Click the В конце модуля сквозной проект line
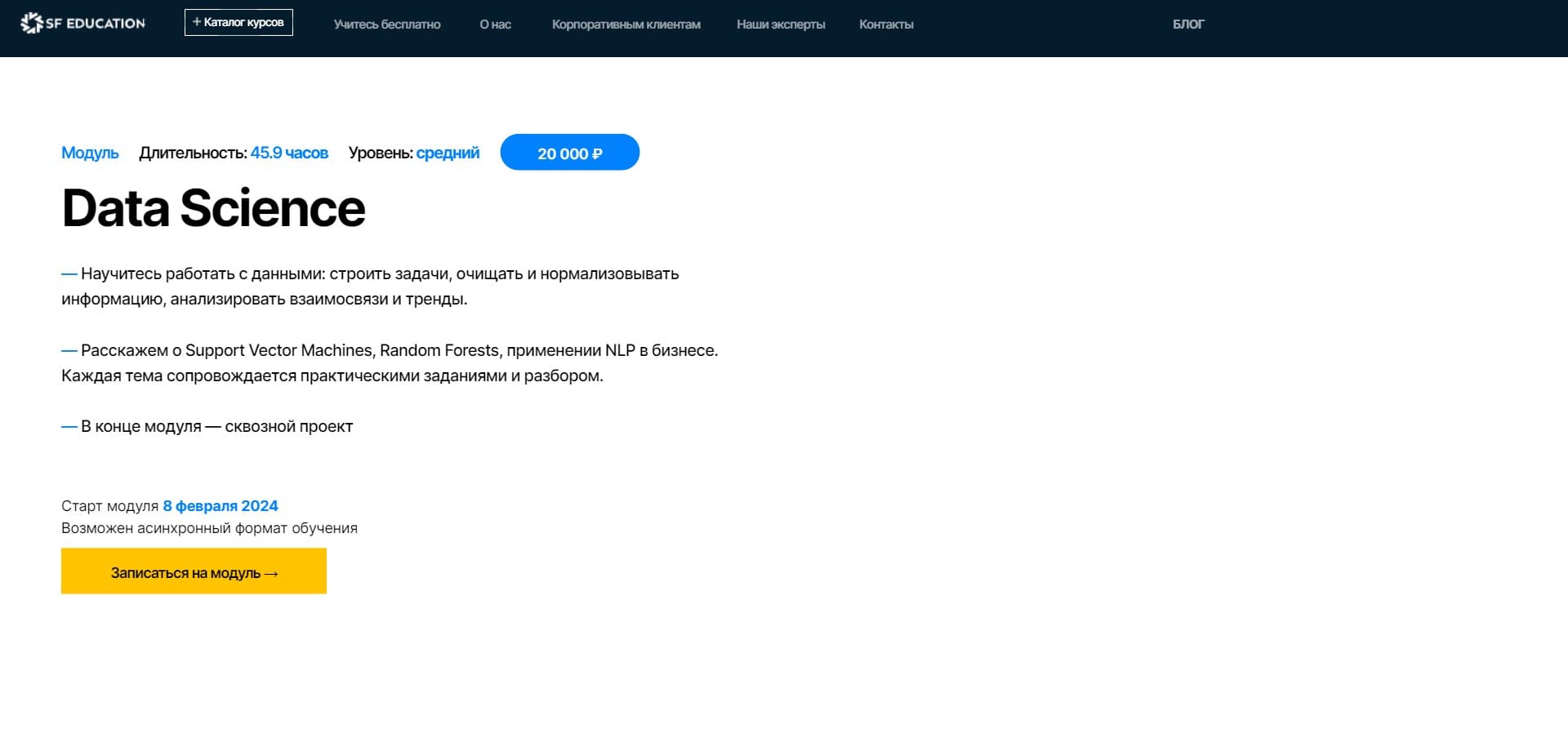The width and height of the screenshot is (1568, 729). point(216,427)
